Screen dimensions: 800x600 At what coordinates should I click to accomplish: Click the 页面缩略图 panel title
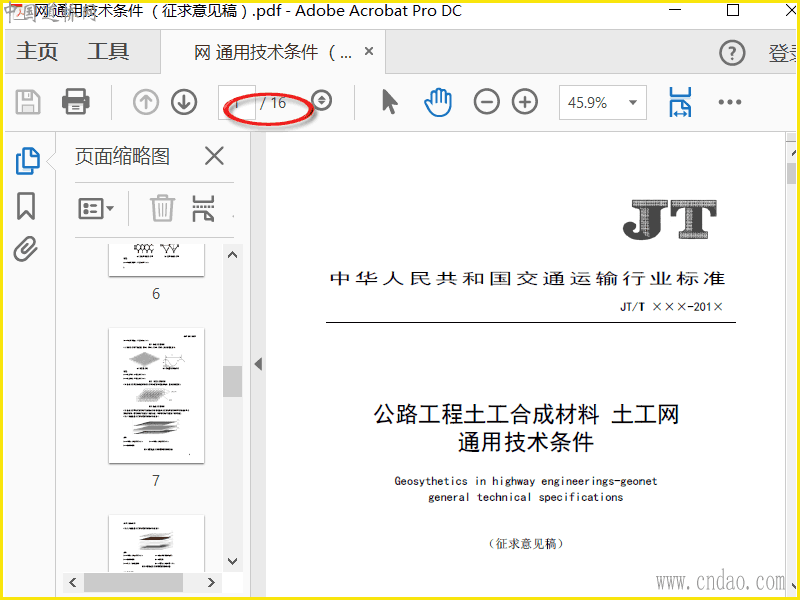122,156
